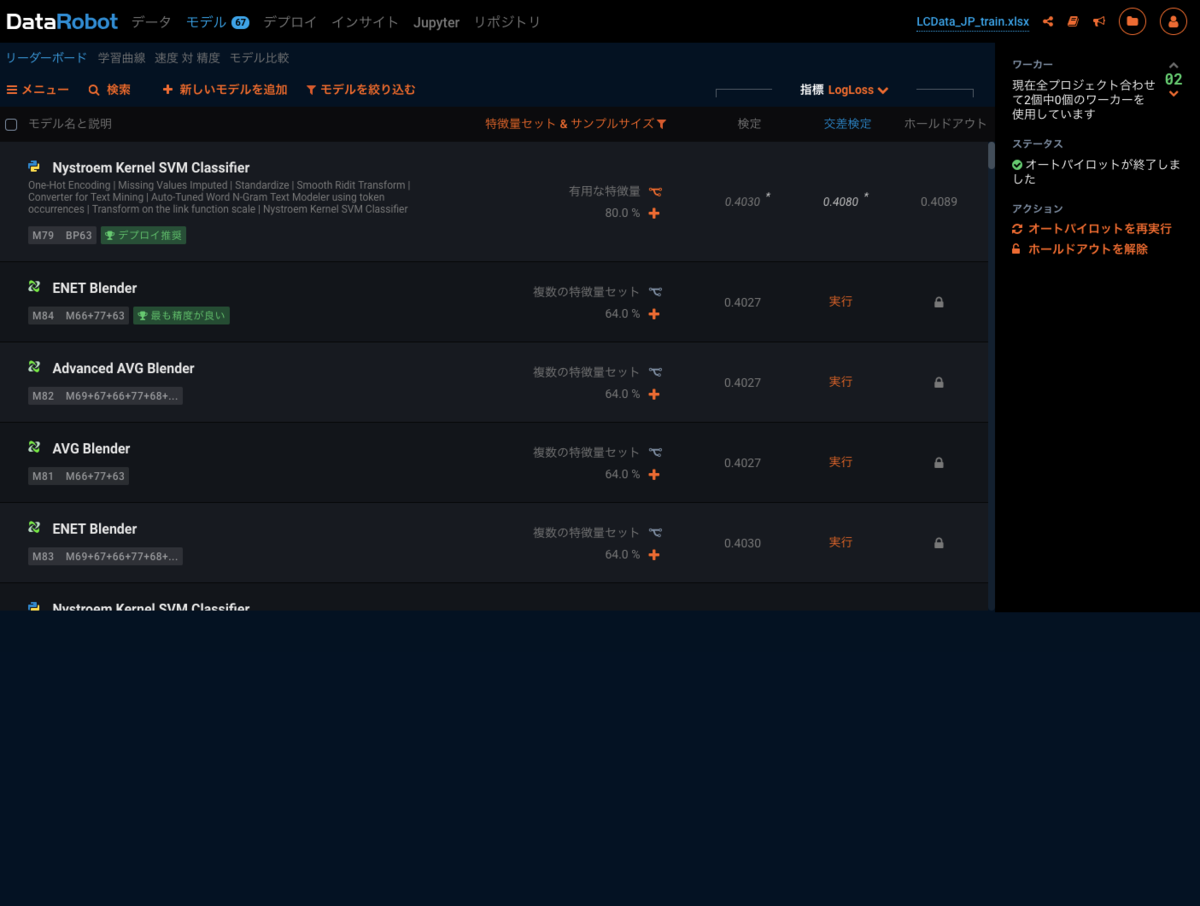Click the plus icon in AVG Blender M81 row

(654, 474)
